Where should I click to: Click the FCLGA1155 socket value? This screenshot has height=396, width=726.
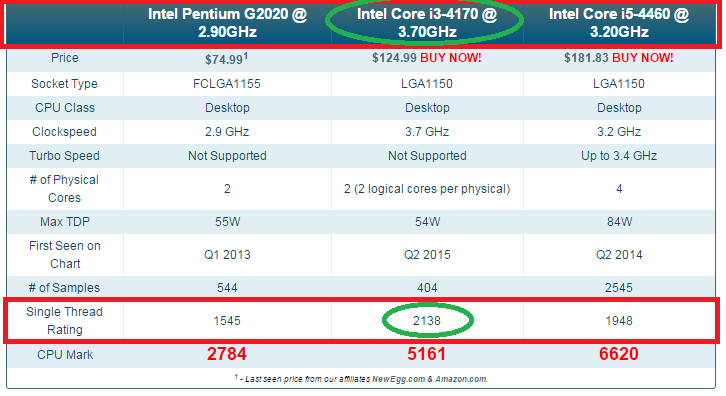click(x=227, y=84)
